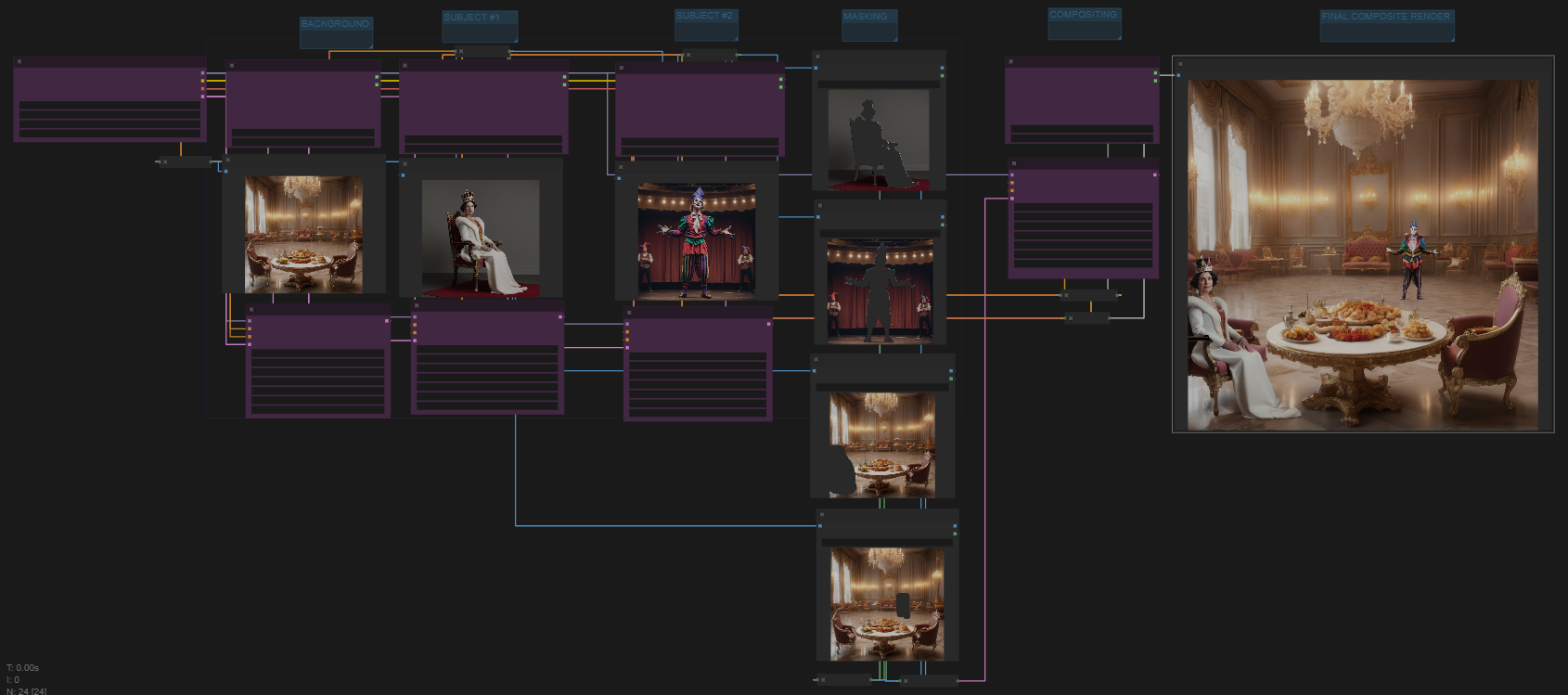Click the 'N: 24 [24]' node count text
Viewport: 1568px width, 695px height.
coord(27,691)
